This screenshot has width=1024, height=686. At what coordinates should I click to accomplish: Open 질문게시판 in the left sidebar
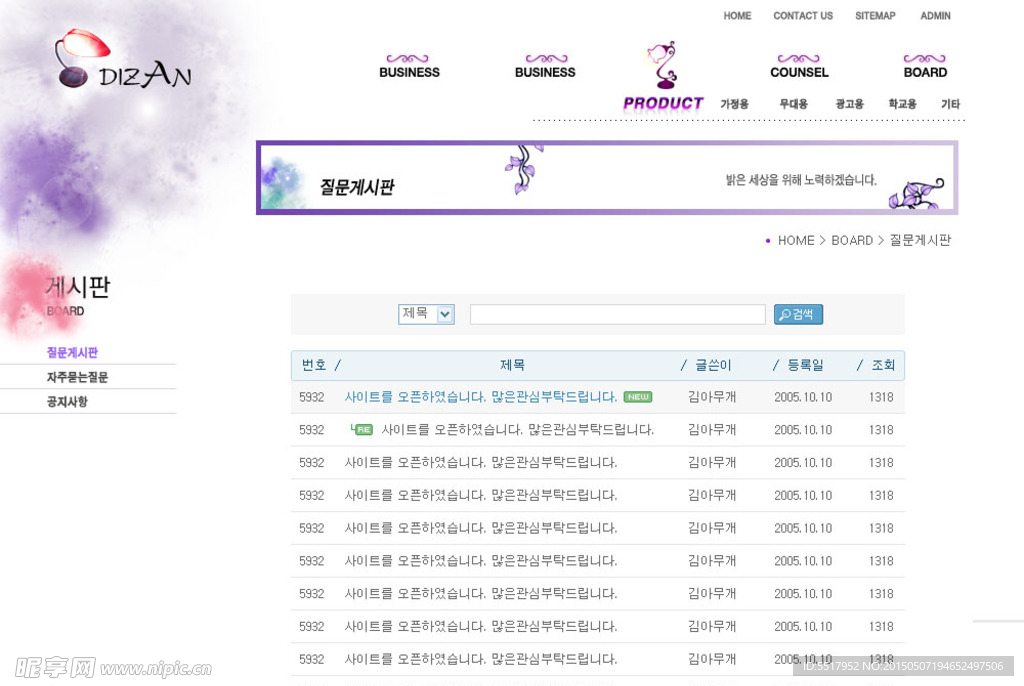pyautogui.click(x=72, y=353)
